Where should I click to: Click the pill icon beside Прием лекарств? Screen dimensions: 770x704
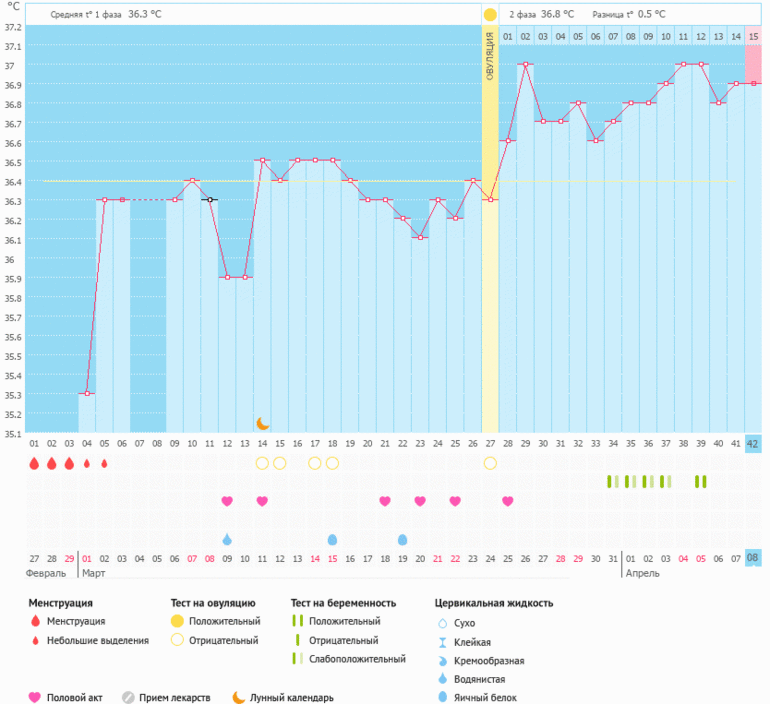tap(128, 697)
